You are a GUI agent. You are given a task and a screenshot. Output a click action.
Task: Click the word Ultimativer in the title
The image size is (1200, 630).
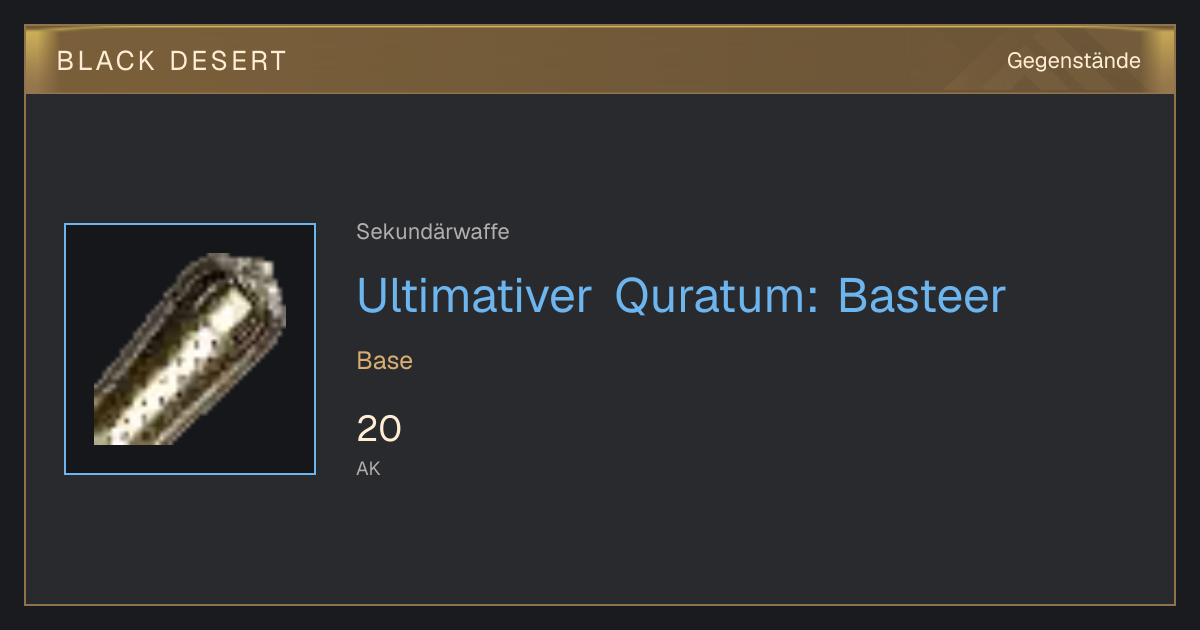pyautogui.click(x=474, y=296)
